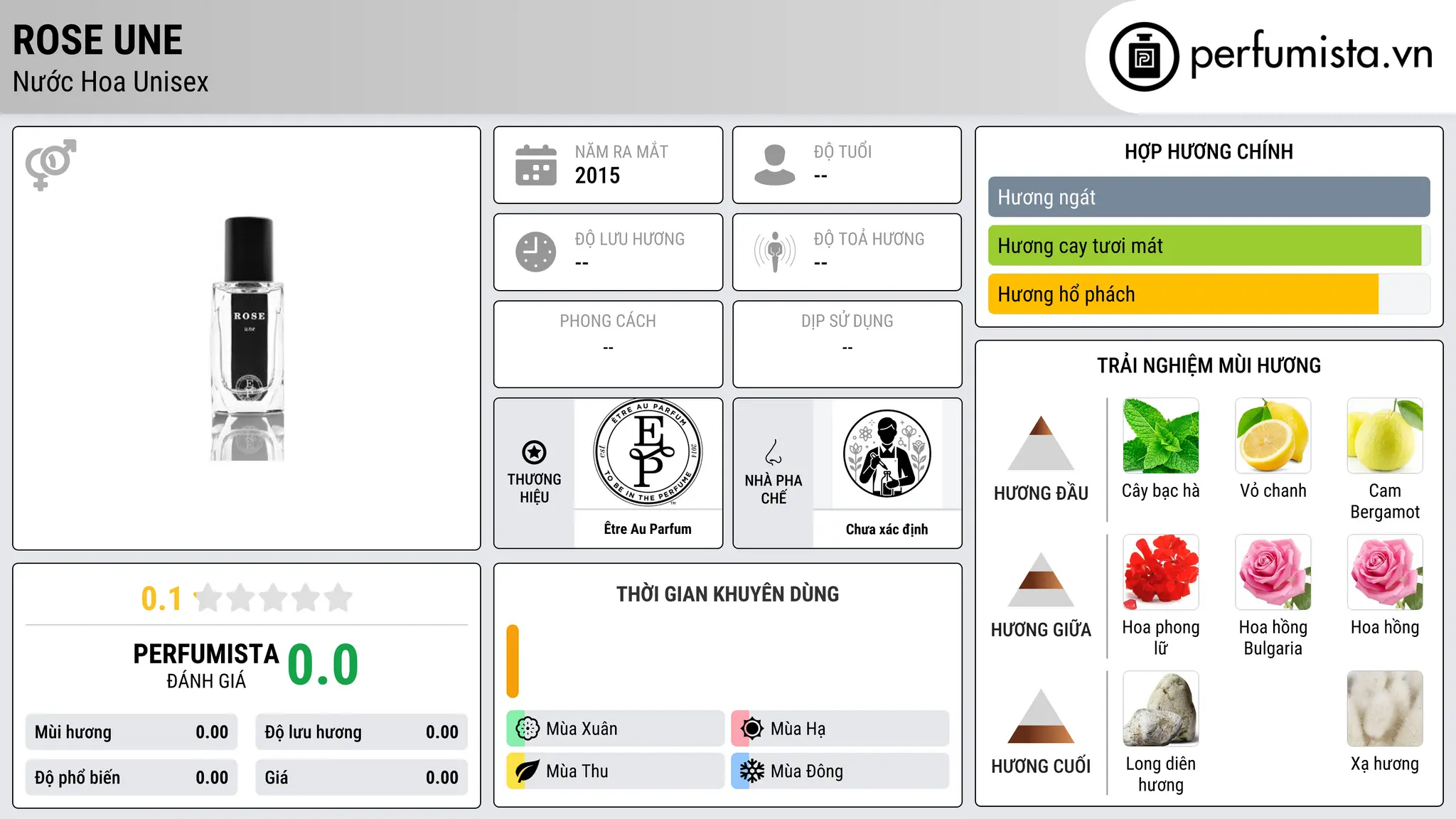Image resolution: width=1456 pixels, height=819 pixels.
Task: Select the Hoa phong lữ geranium thumbnail
Action: (x=1161, y=572)
